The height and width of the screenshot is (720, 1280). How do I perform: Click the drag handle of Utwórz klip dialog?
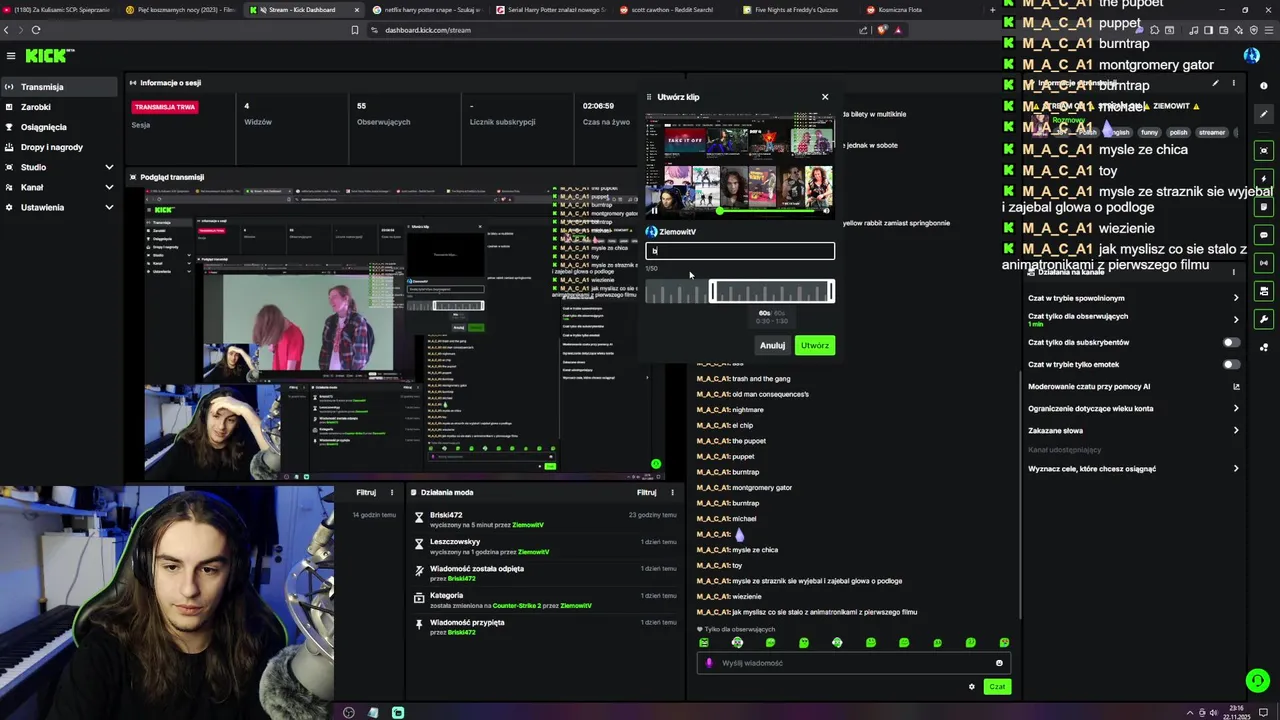point(650,97)
